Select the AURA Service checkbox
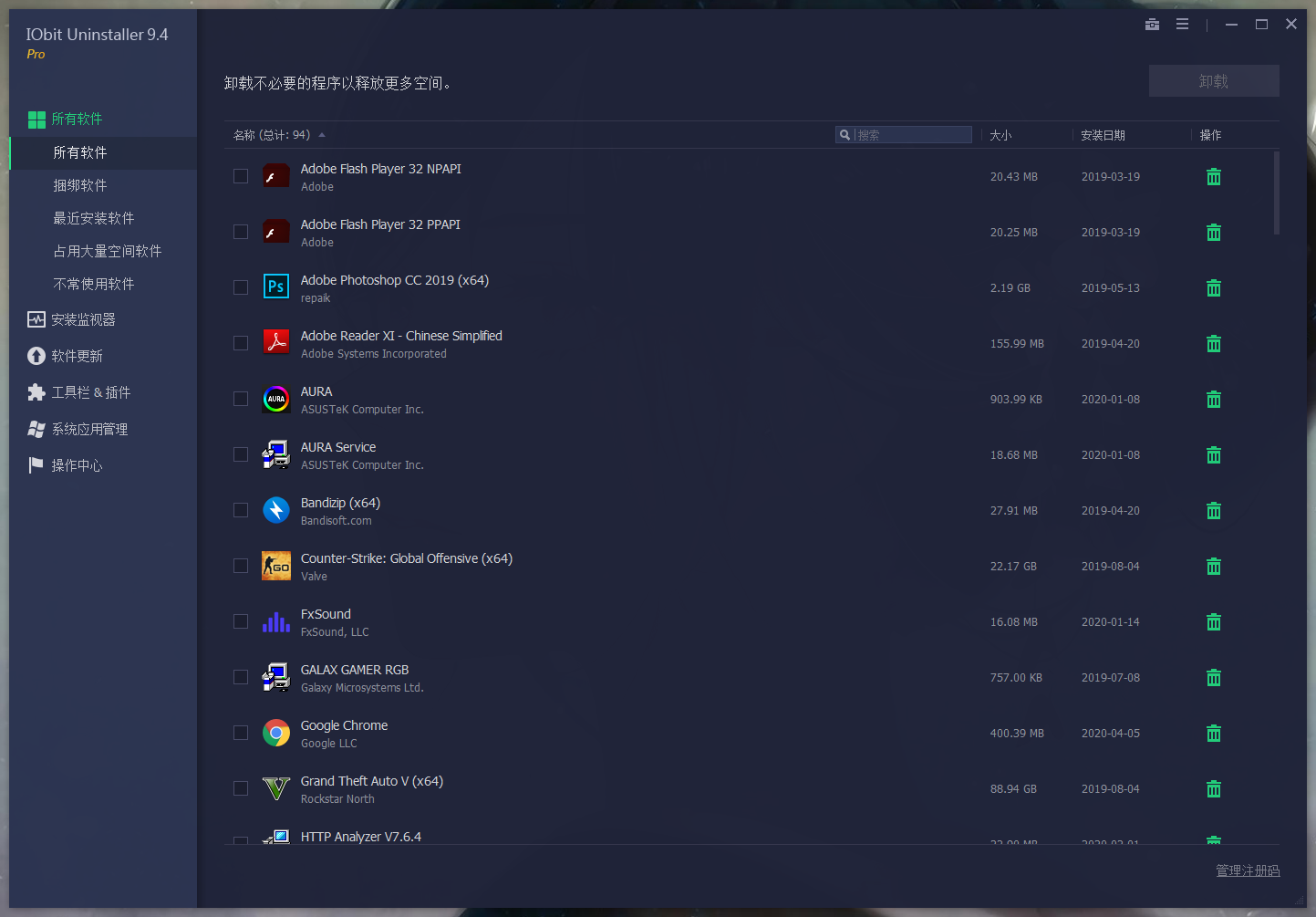Image resolution: width=1316 pixels, height=917 pixels. (241, 454)
